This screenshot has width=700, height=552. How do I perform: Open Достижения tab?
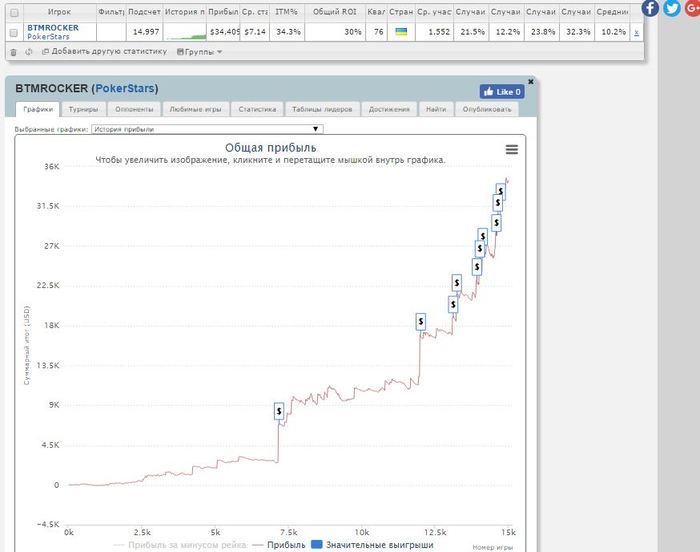tap(389, 109)
